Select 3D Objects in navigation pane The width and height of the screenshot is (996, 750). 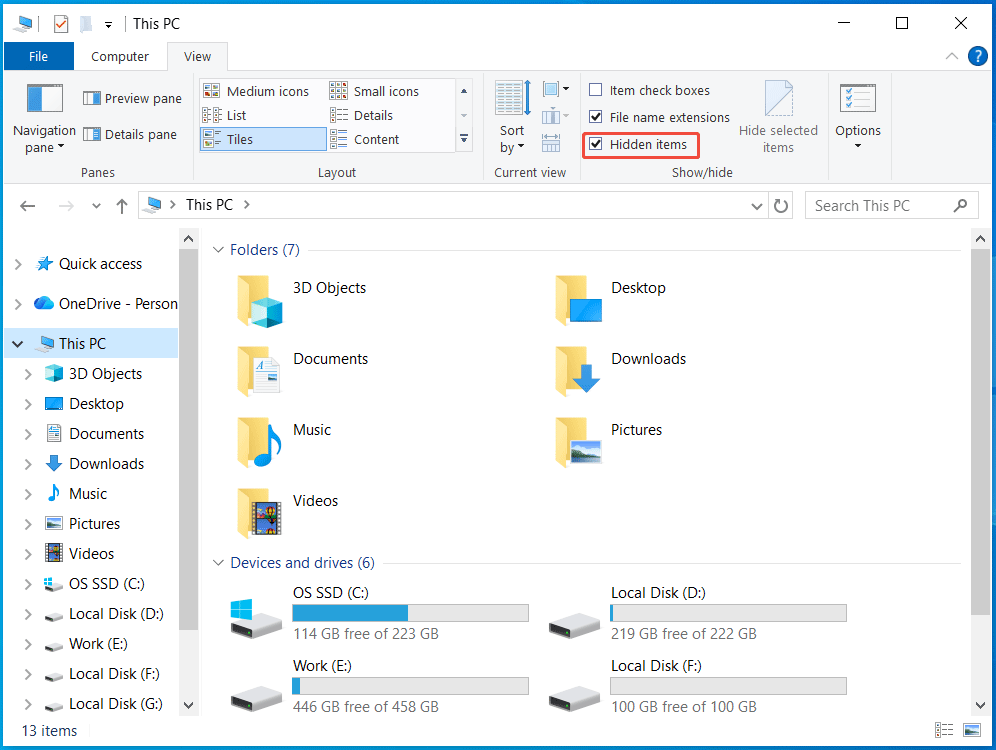(105, 374)
